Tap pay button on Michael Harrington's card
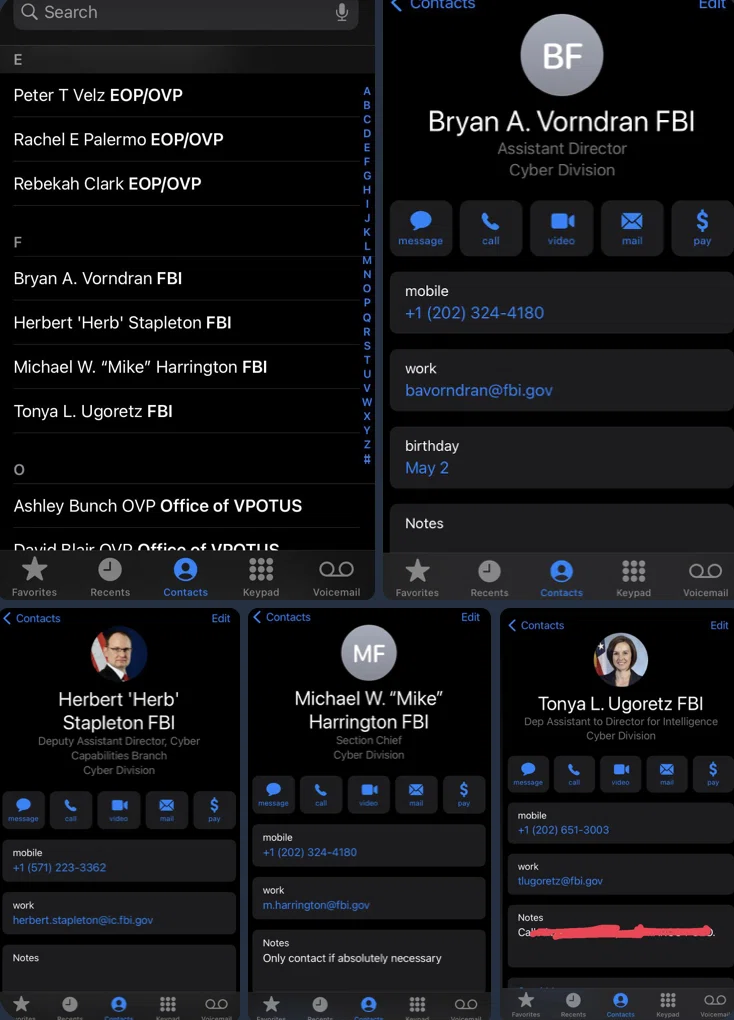Screen dimensions: 734x1020 pos(464,794)
